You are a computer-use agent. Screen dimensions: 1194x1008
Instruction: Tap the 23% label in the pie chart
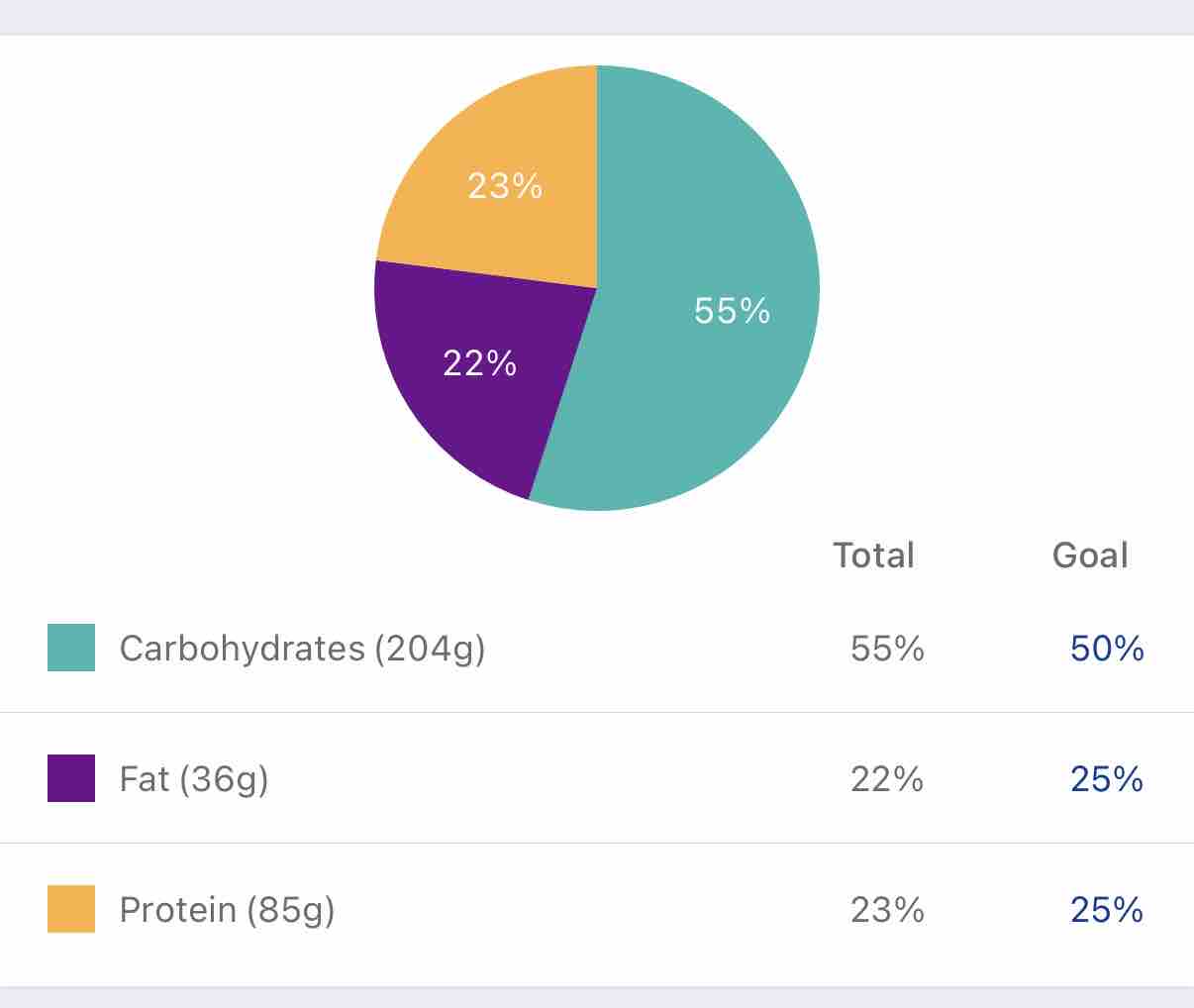[x=505, y=185]
